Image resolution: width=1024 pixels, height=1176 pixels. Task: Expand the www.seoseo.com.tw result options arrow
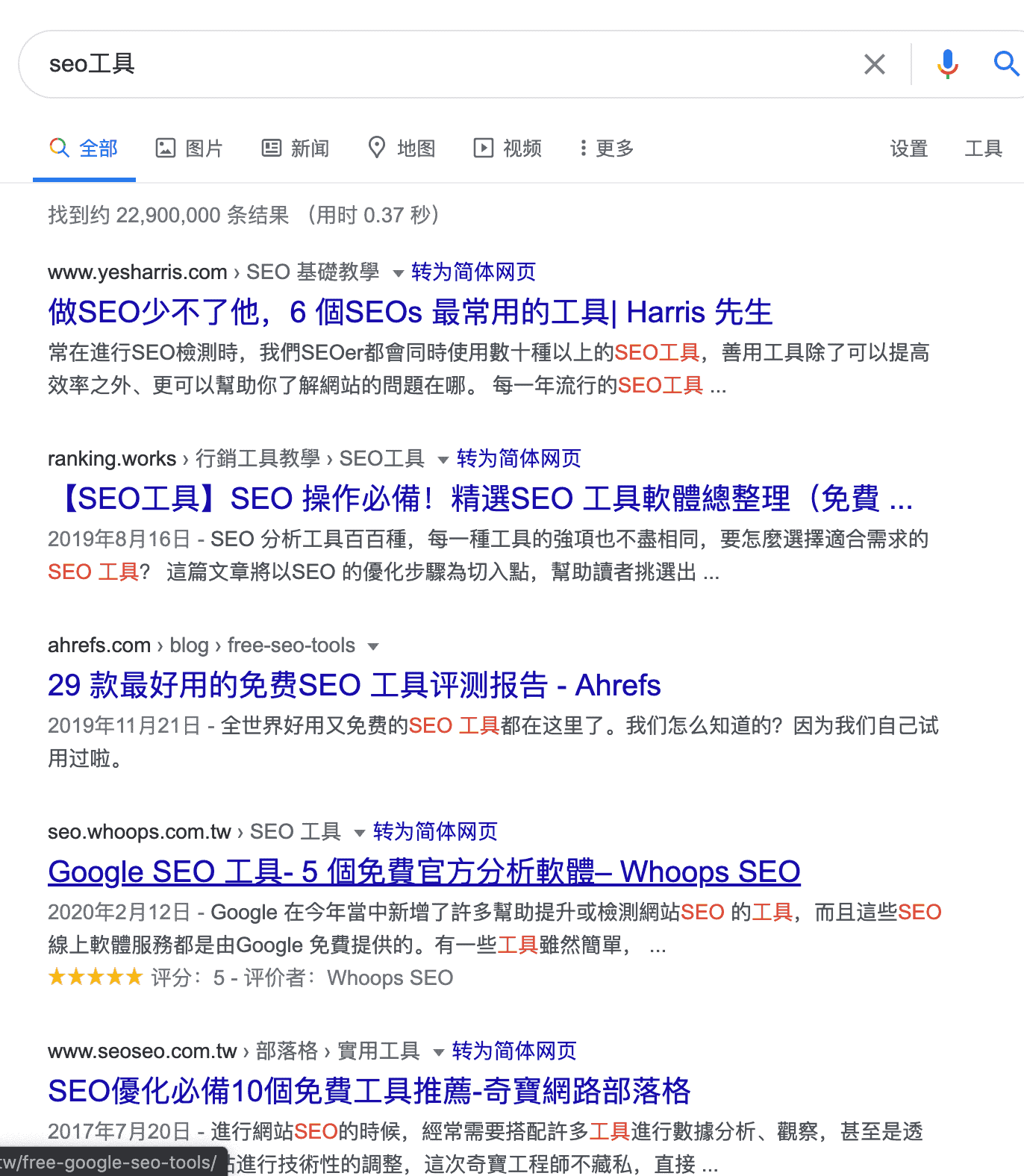tap(439, 1052)
